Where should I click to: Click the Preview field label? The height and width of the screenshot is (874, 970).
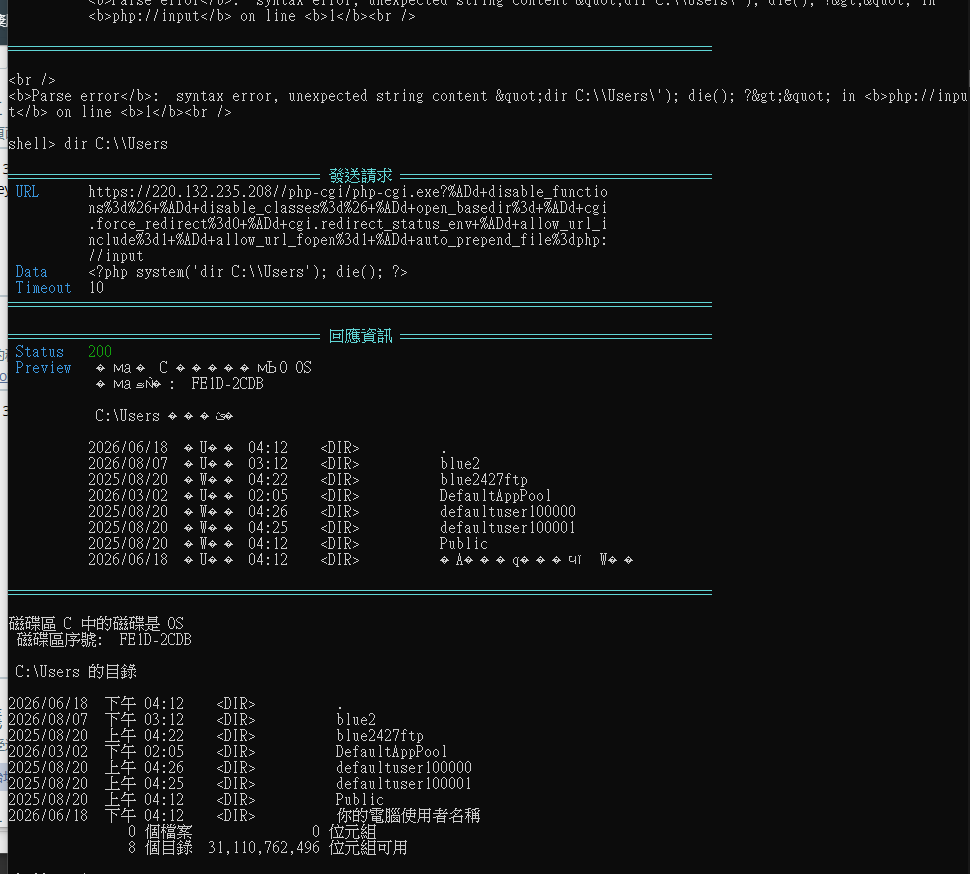point(43,368)
